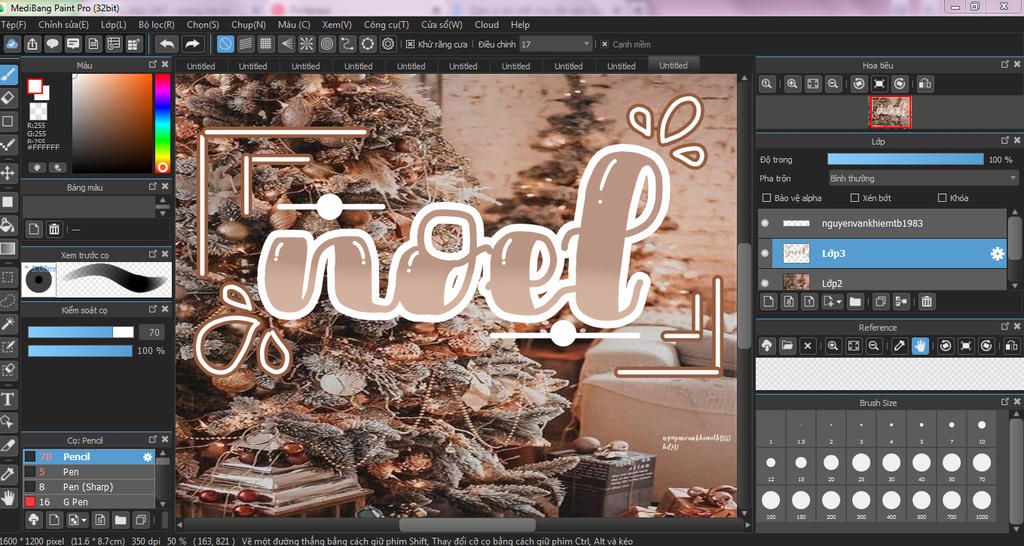Hide the Lớp2 layer
The image size is (1024, 546).
tap(765, 283)
